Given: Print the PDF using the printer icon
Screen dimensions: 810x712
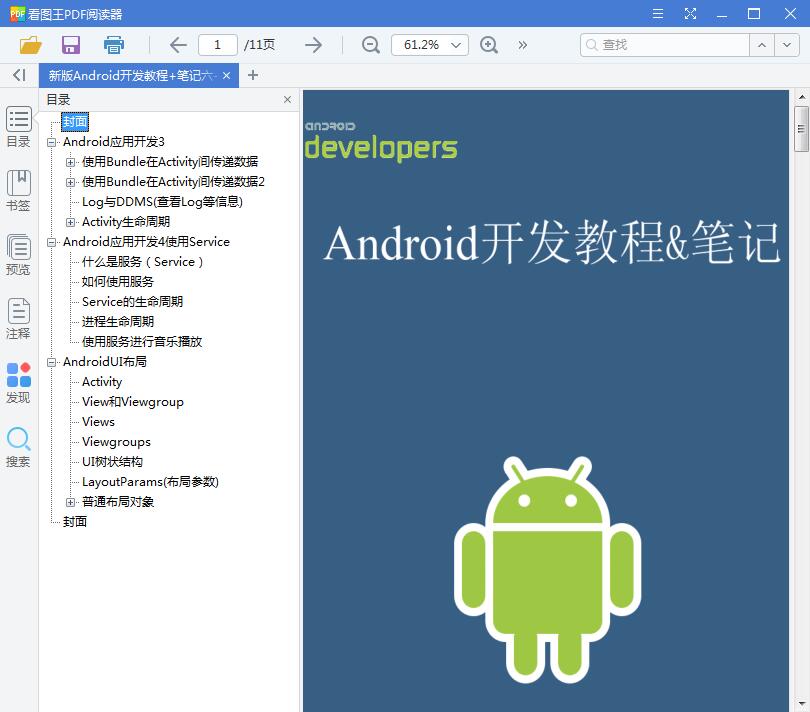Looking at the screenshot, I should click(x=113, y=45).
